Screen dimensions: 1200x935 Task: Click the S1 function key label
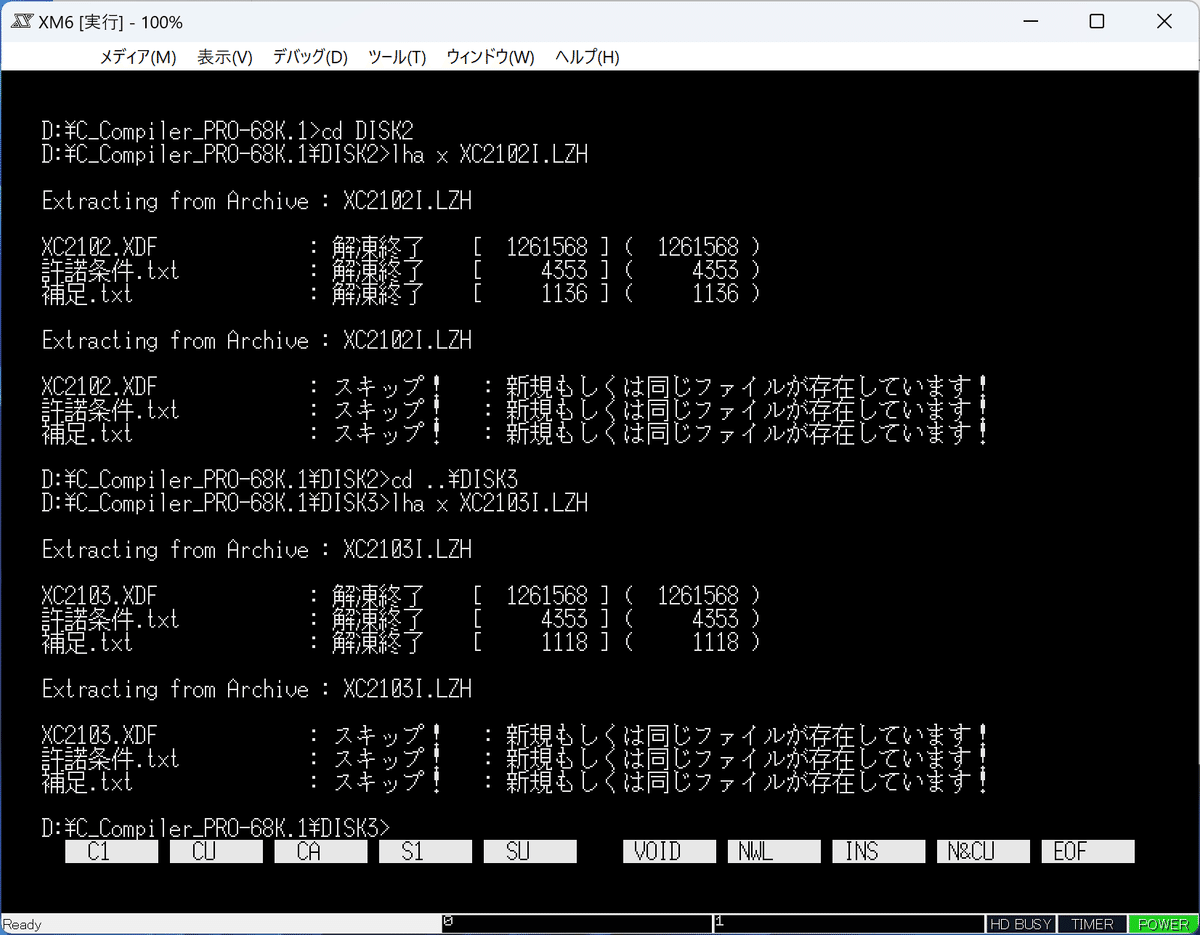coord(425,851)
